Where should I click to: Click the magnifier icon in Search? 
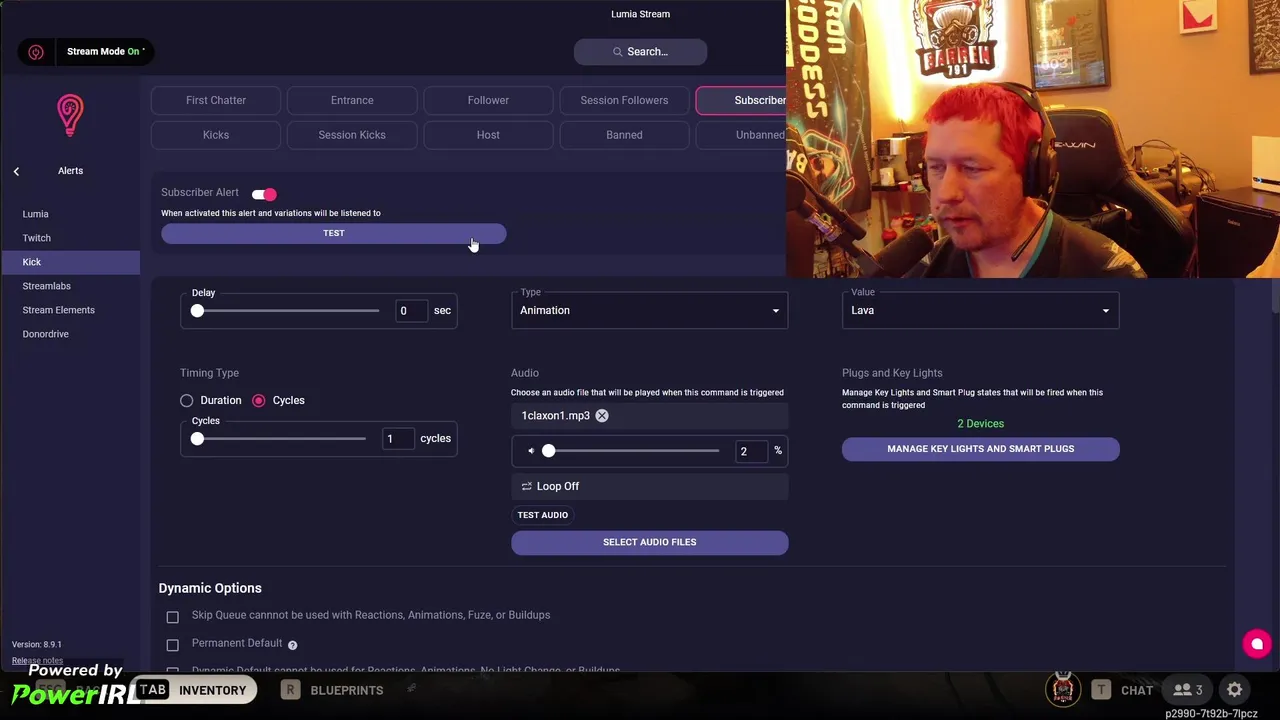[618, 52]
